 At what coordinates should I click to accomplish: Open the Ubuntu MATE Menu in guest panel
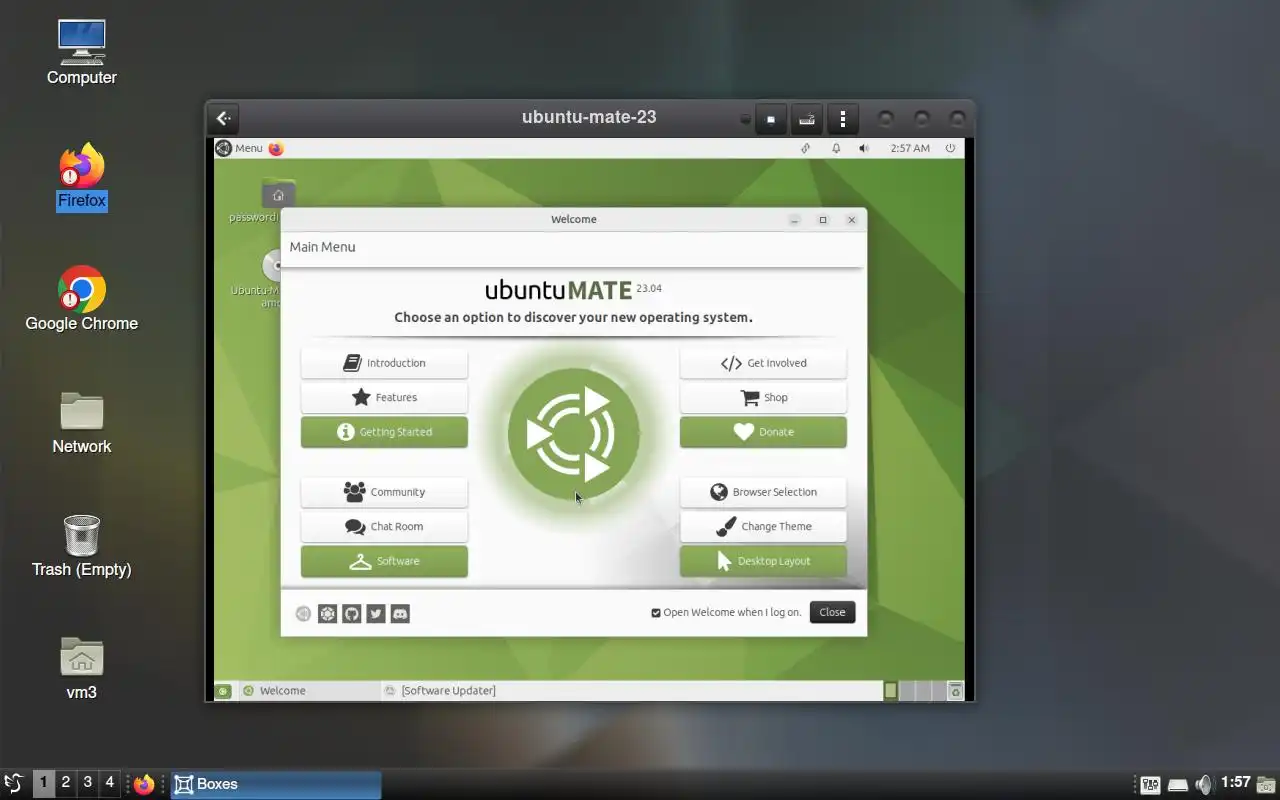point(239,148)
